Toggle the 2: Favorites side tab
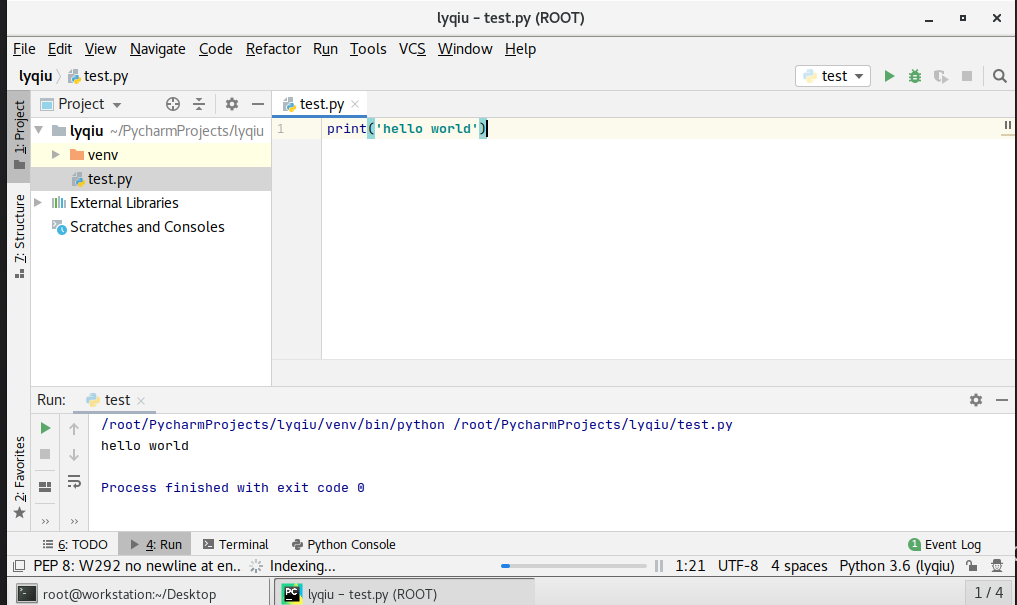Viewport: 1017px width, 605px height. pyautogui.click(x=19, y=477)
